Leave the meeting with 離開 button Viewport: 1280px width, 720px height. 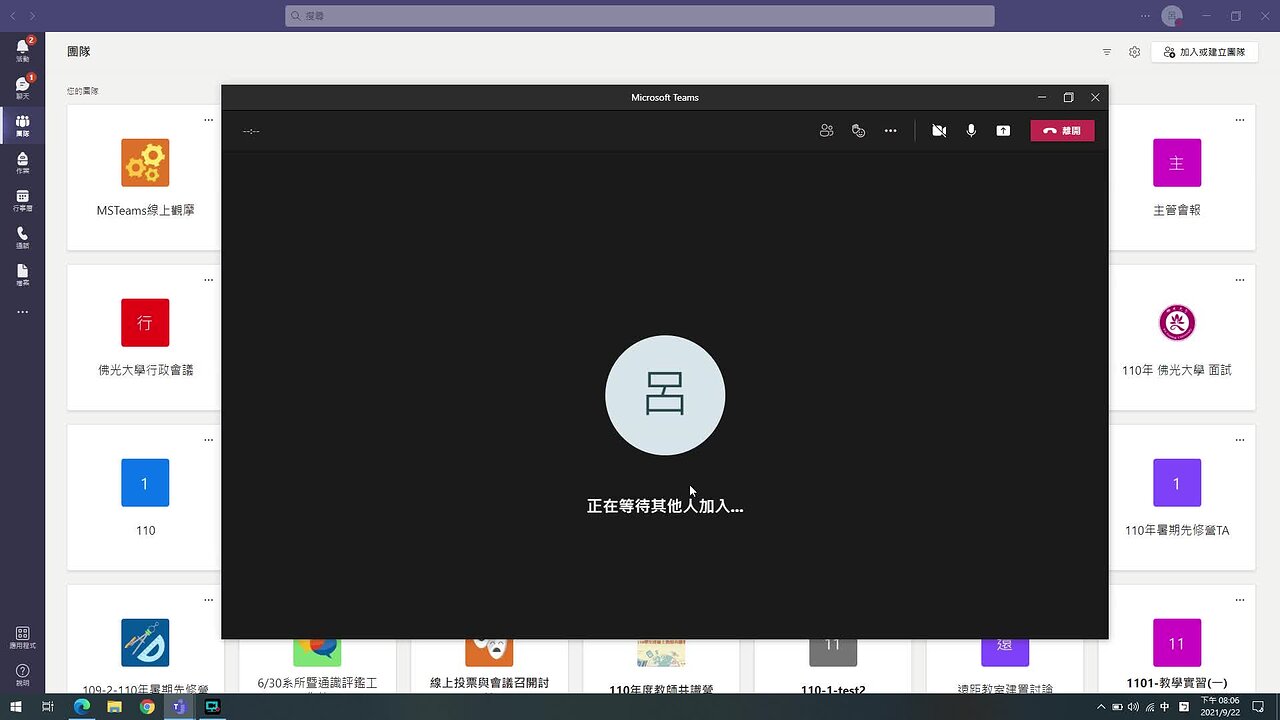tap(1062, 131)
